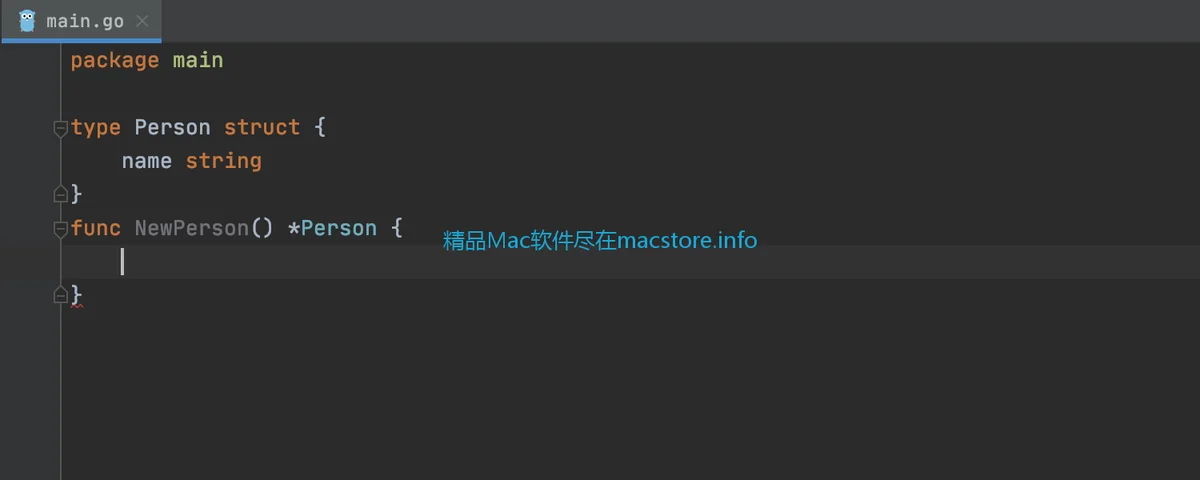Collapse the NewPerson function fold marker
The image size is (1200, 480).
pyautogui.click(x=60, y=229)
